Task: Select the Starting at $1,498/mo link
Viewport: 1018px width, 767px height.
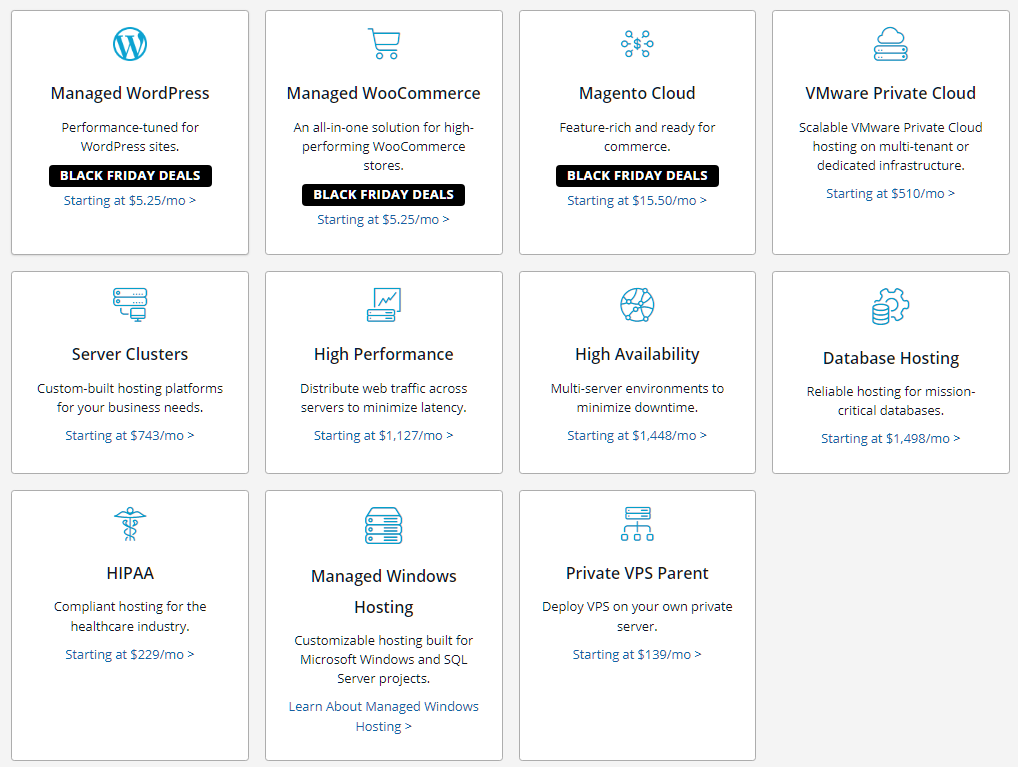Action: (x=890, y=439)
